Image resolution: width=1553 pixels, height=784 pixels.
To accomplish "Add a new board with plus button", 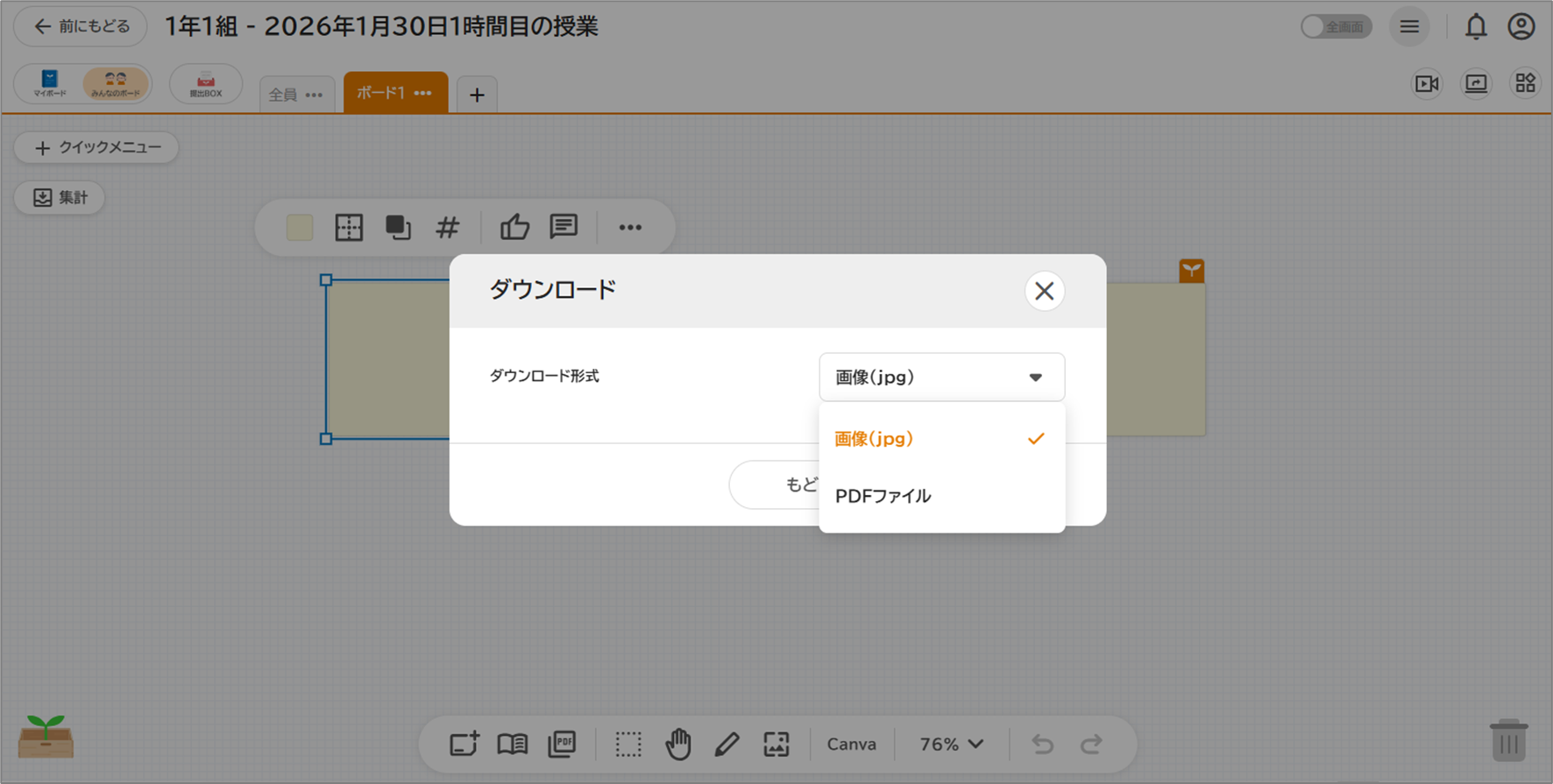I will coord(477,95).
